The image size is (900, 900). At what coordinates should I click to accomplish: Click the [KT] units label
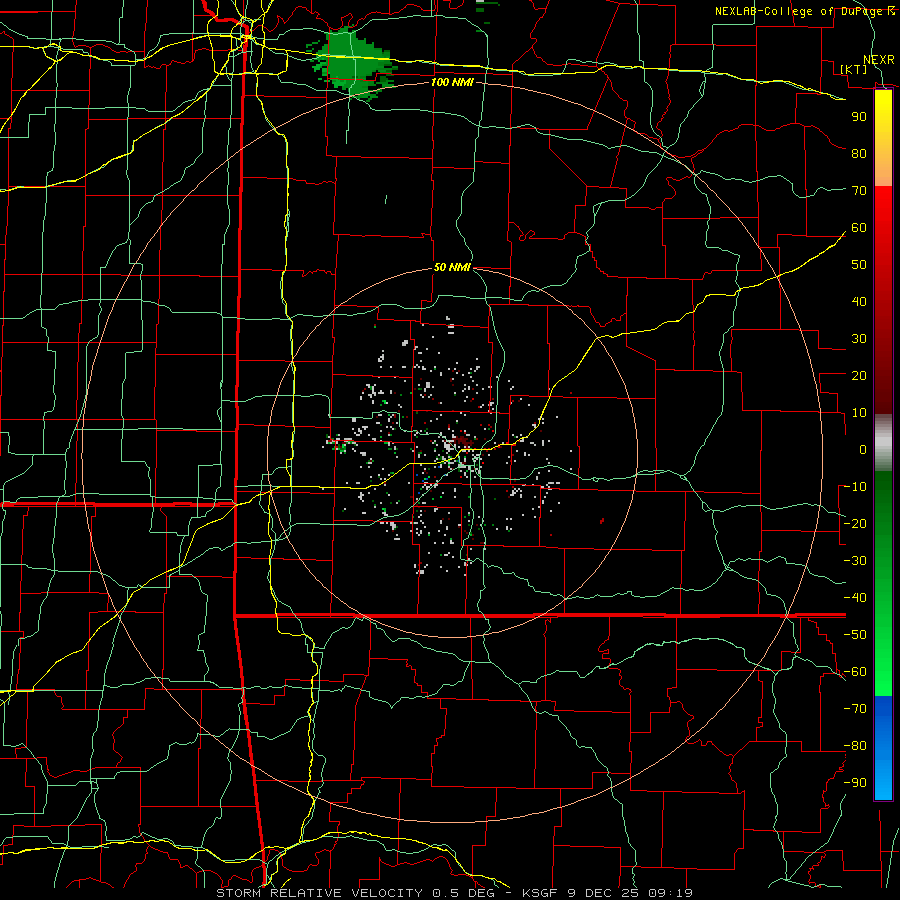853,69
